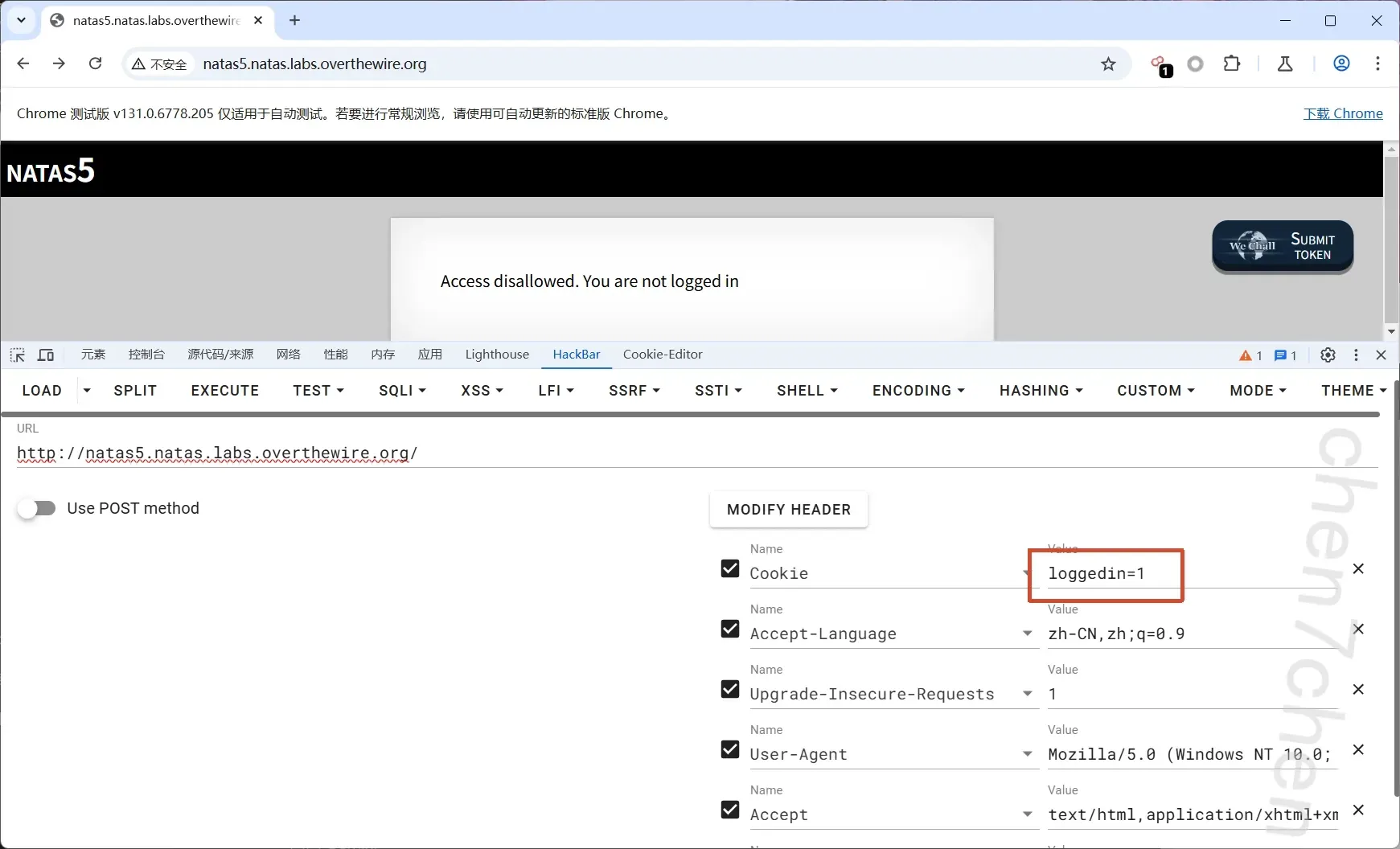The height and width of the screenshot is (849, 1400).
Task: Switch to the Cookie-Editor tab
Action: (x=662, y=355)
